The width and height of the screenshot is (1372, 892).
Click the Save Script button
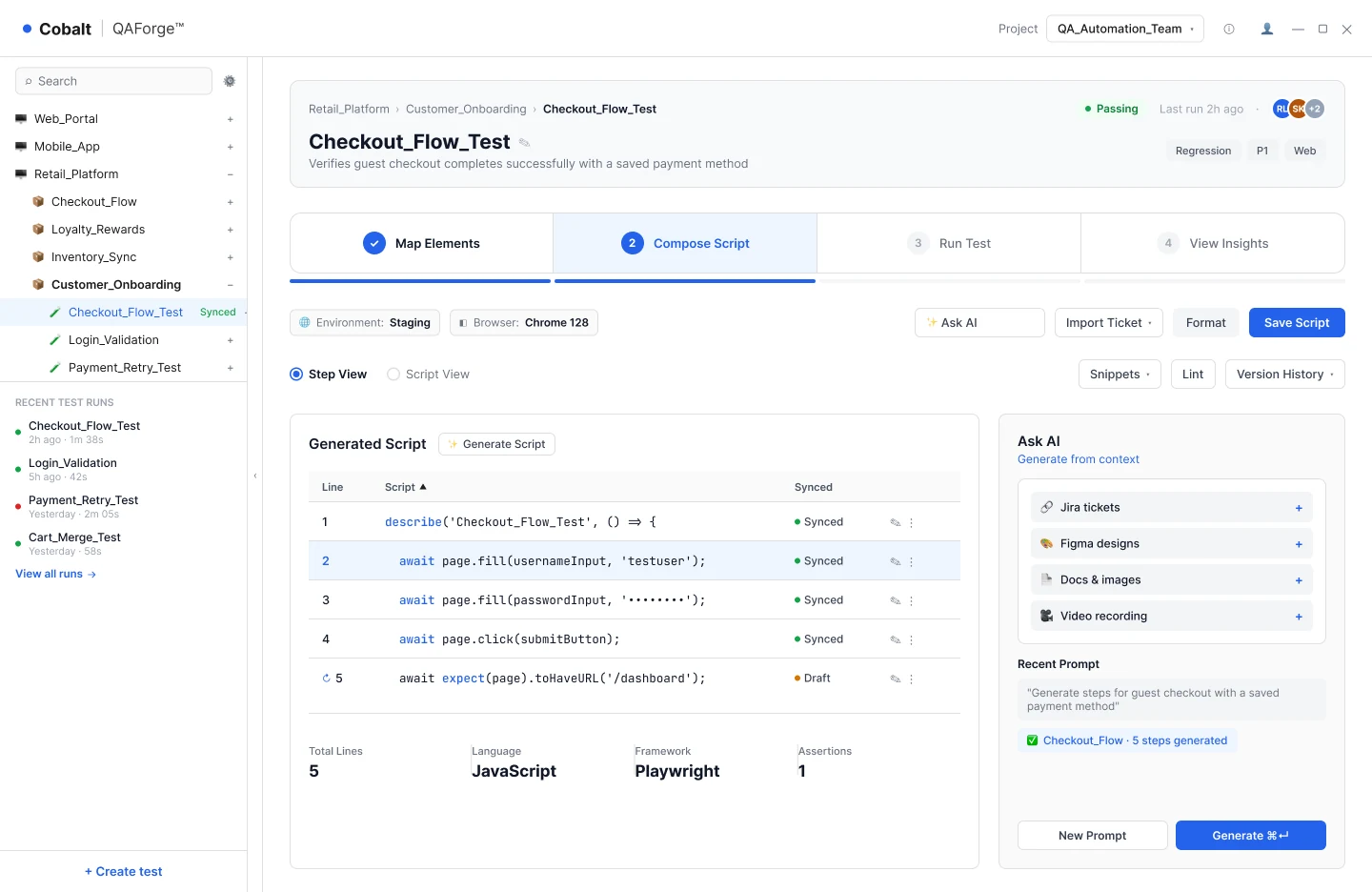(1297, 323)
